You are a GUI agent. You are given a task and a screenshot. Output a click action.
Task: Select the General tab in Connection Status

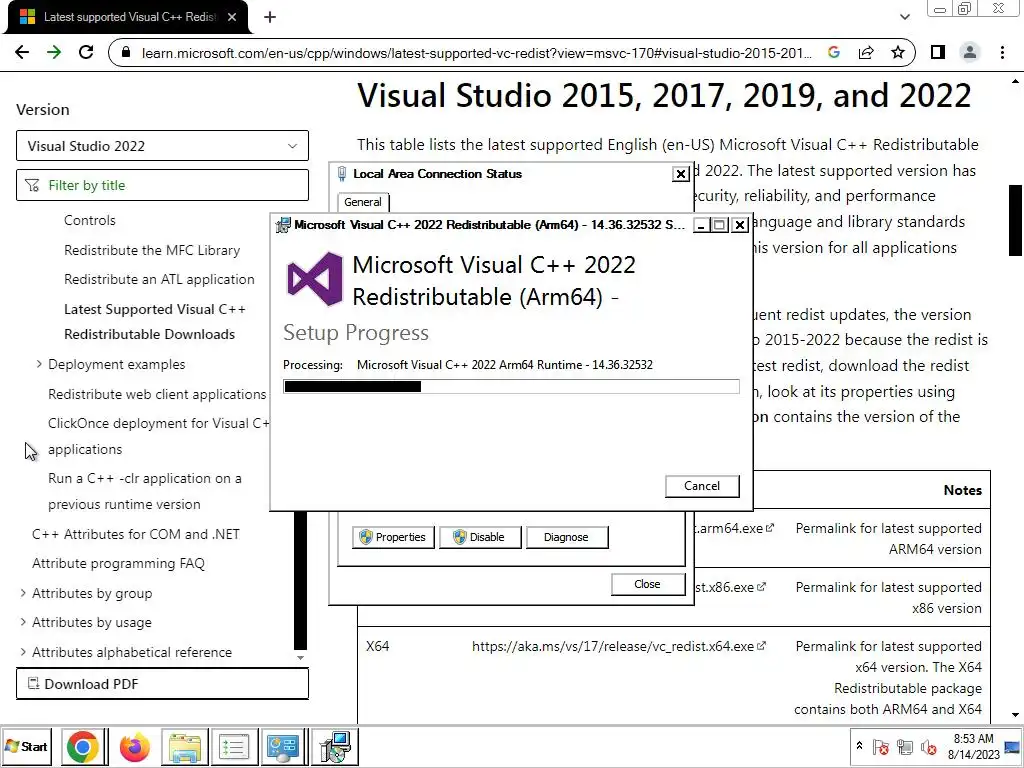pos(363,202)
